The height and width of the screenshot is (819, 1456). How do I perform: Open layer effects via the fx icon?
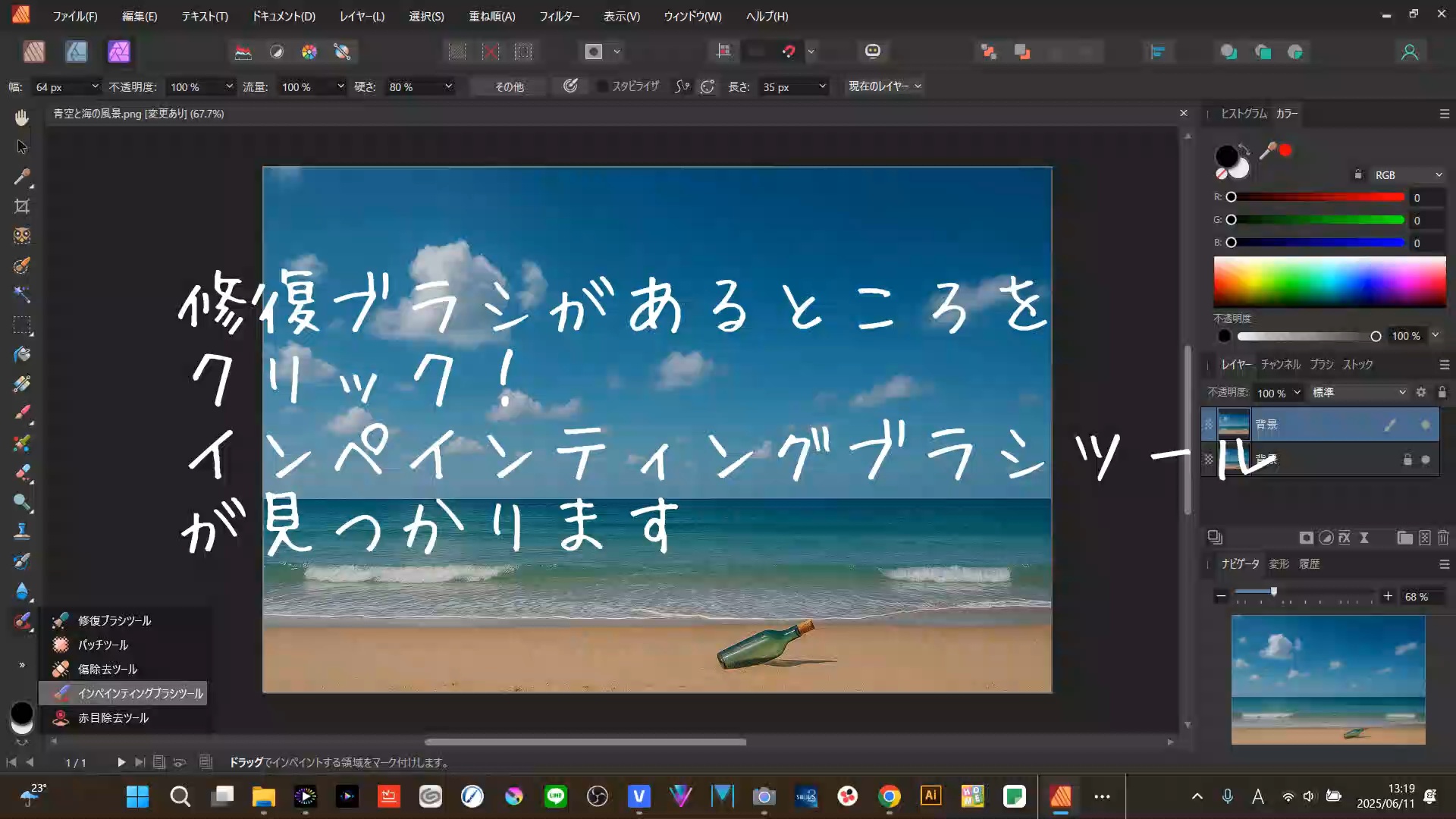click(1345, 538)
